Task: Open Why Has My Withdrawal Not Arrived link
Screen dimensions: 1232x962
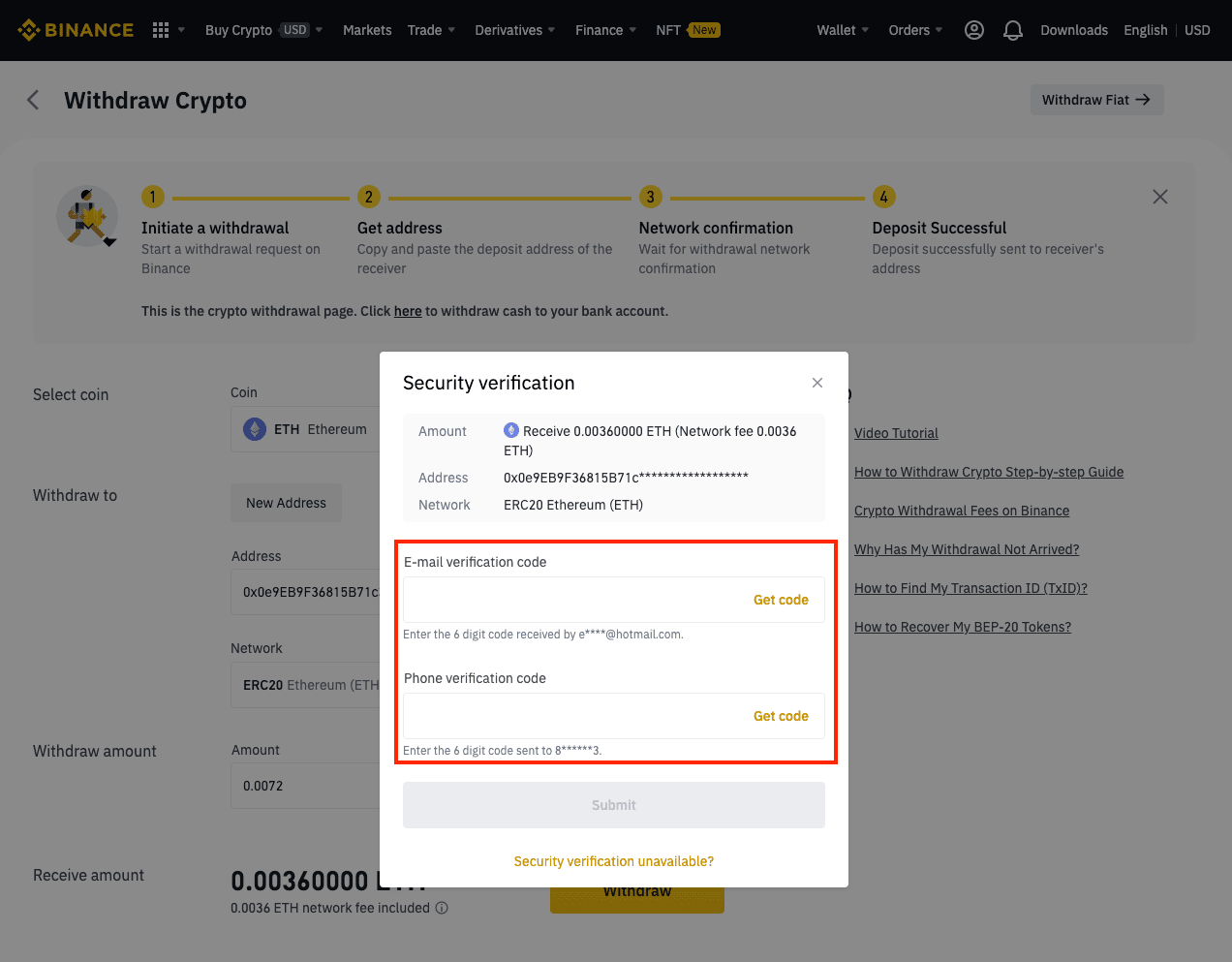Action: (967, 549)
